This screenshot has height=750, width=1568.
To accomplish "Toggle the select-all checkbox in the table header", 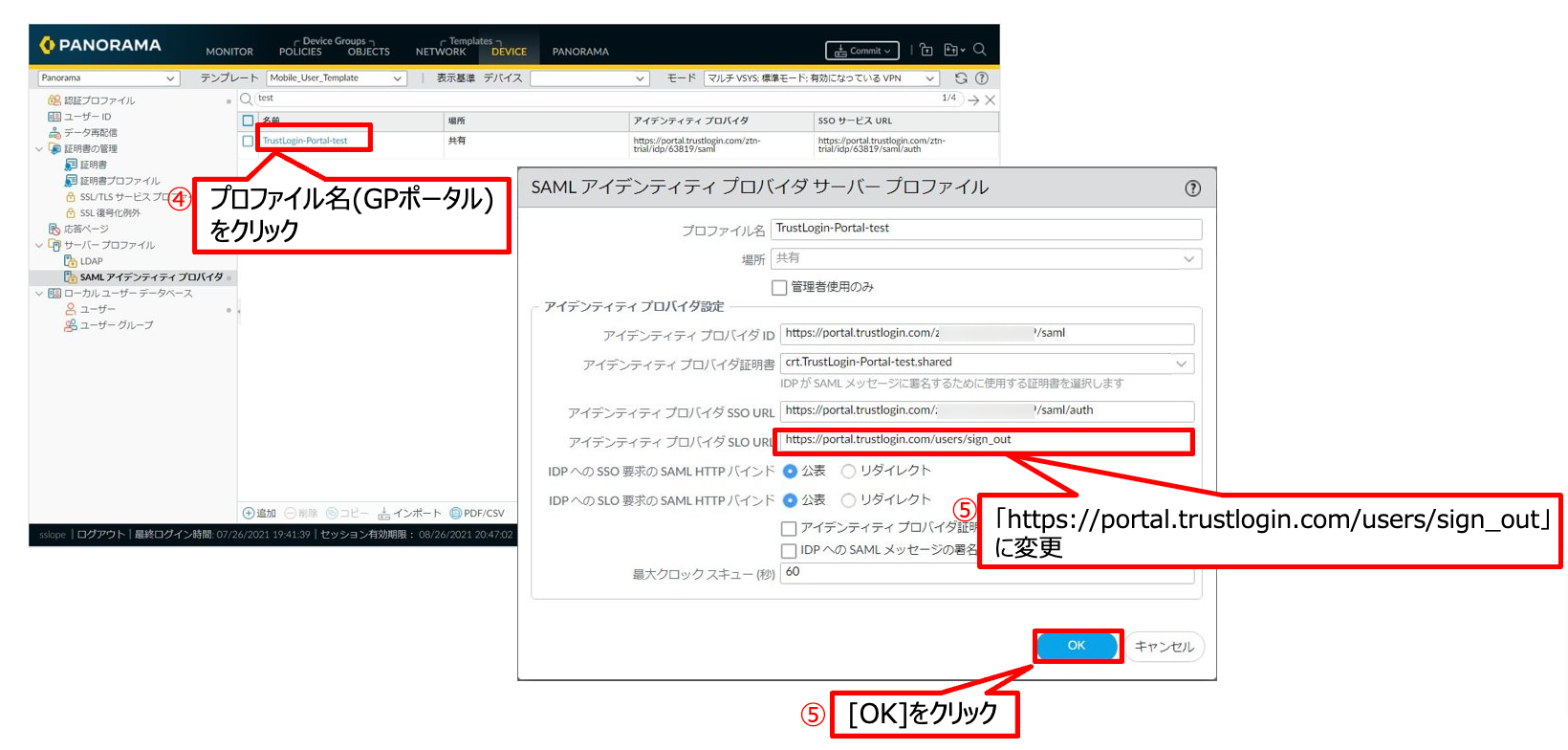I will click(x=249, y=121).
